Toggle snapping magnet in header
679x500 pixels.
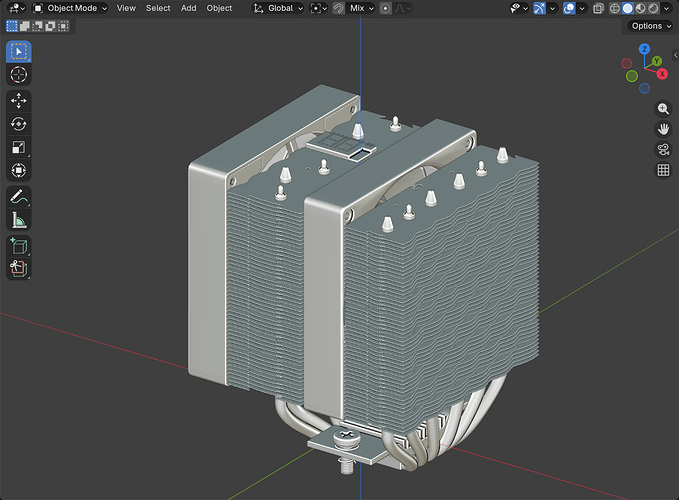[338, 8]
